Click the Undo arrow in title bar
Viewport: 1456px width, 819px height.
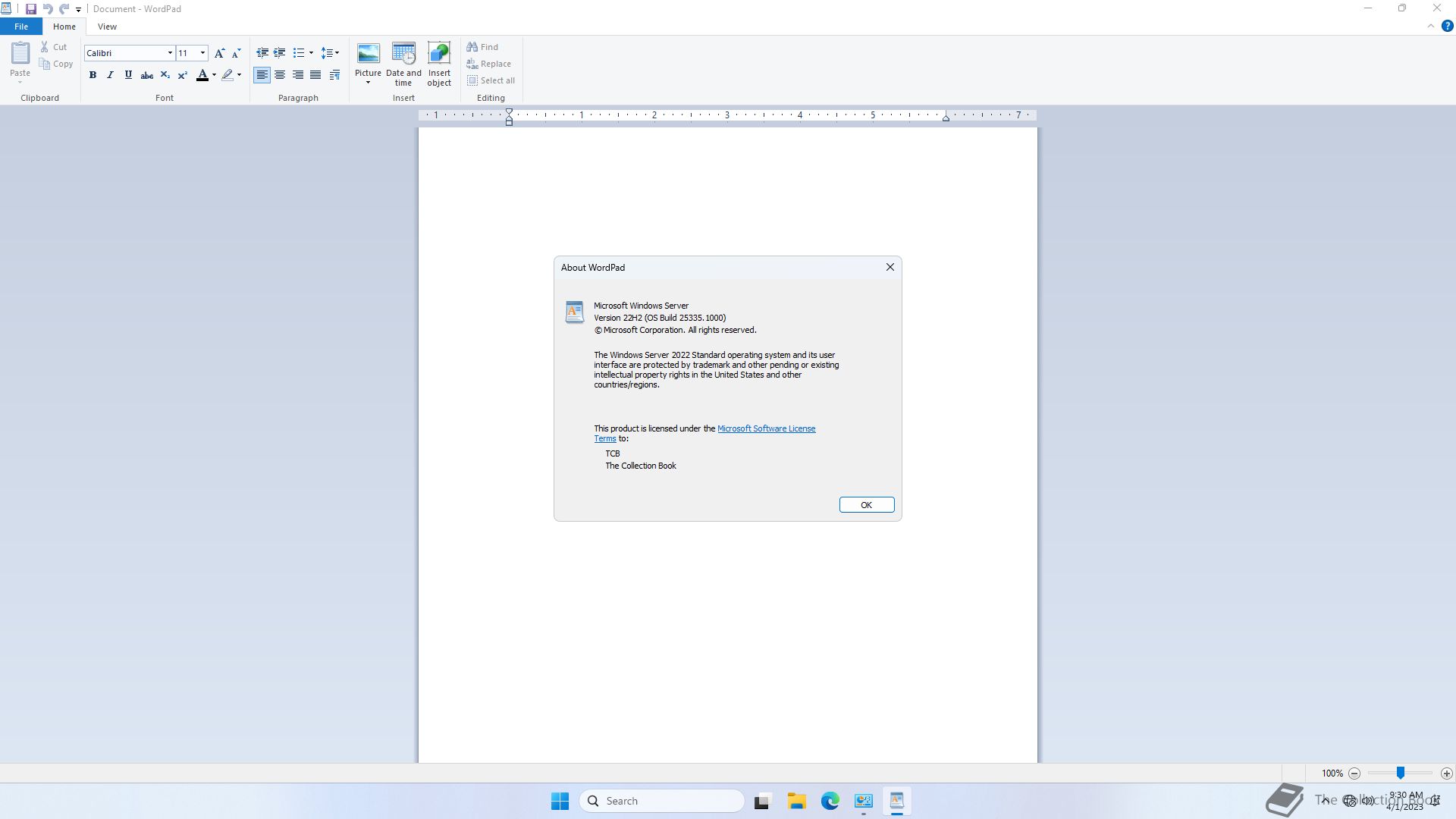[48, 9]
